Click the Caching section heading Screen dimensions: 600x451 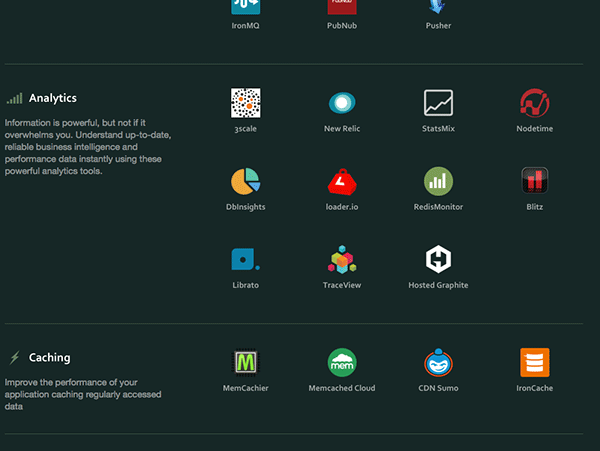click(x=50, y=358)
